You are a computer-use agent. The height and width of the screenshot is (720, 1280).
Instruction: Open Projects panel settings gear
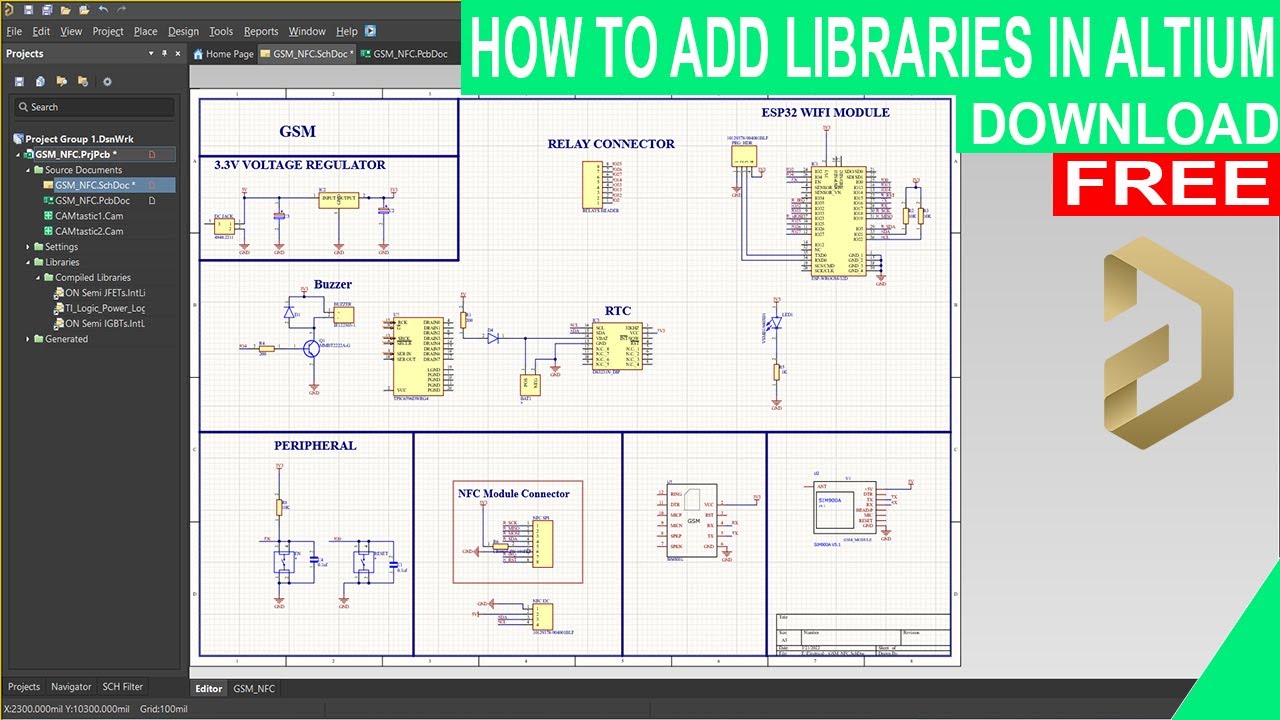click(107, 81)
